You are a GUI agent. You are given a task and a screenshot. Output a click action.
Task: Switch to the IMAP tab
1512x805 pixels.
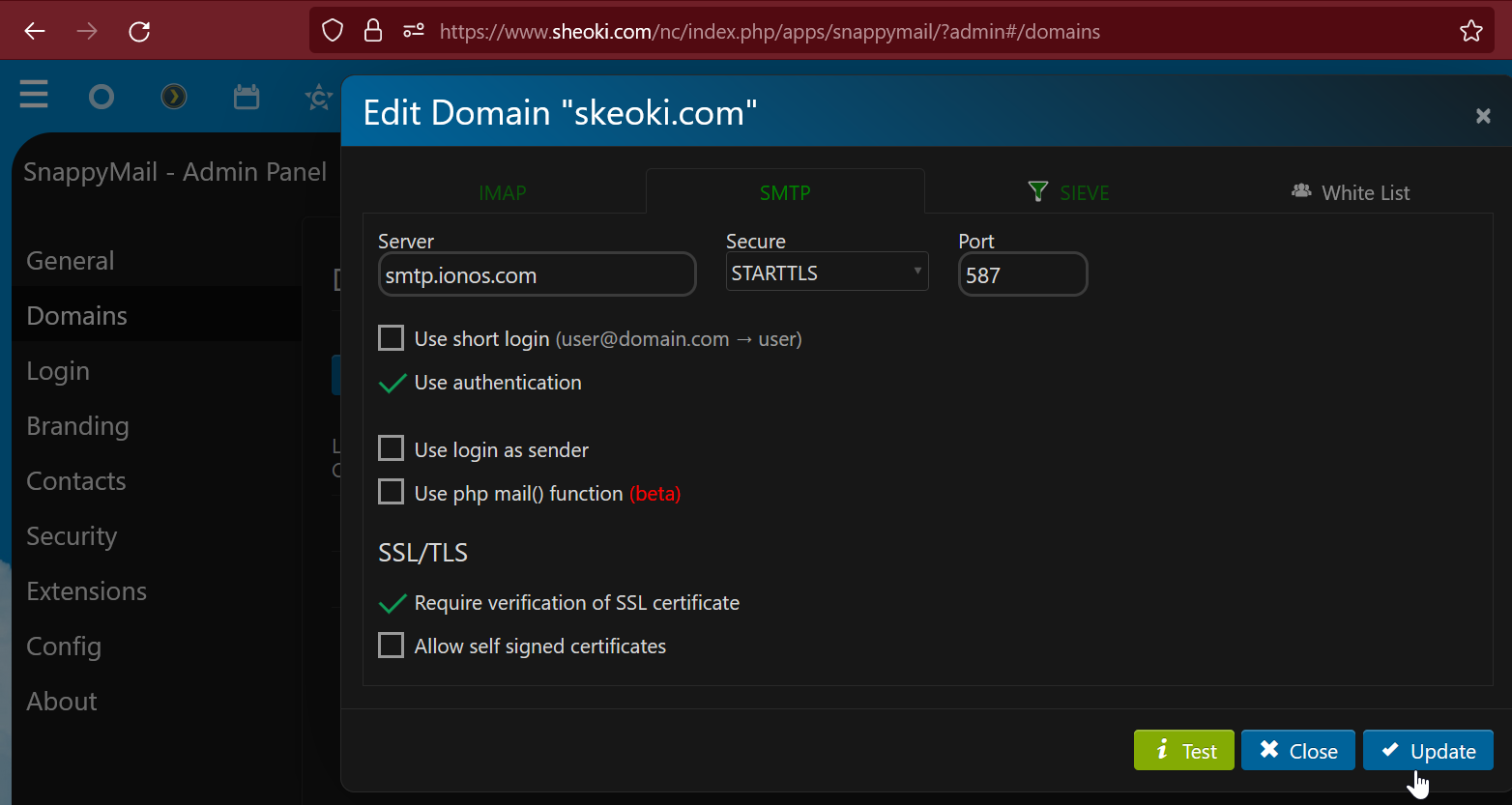503,192
